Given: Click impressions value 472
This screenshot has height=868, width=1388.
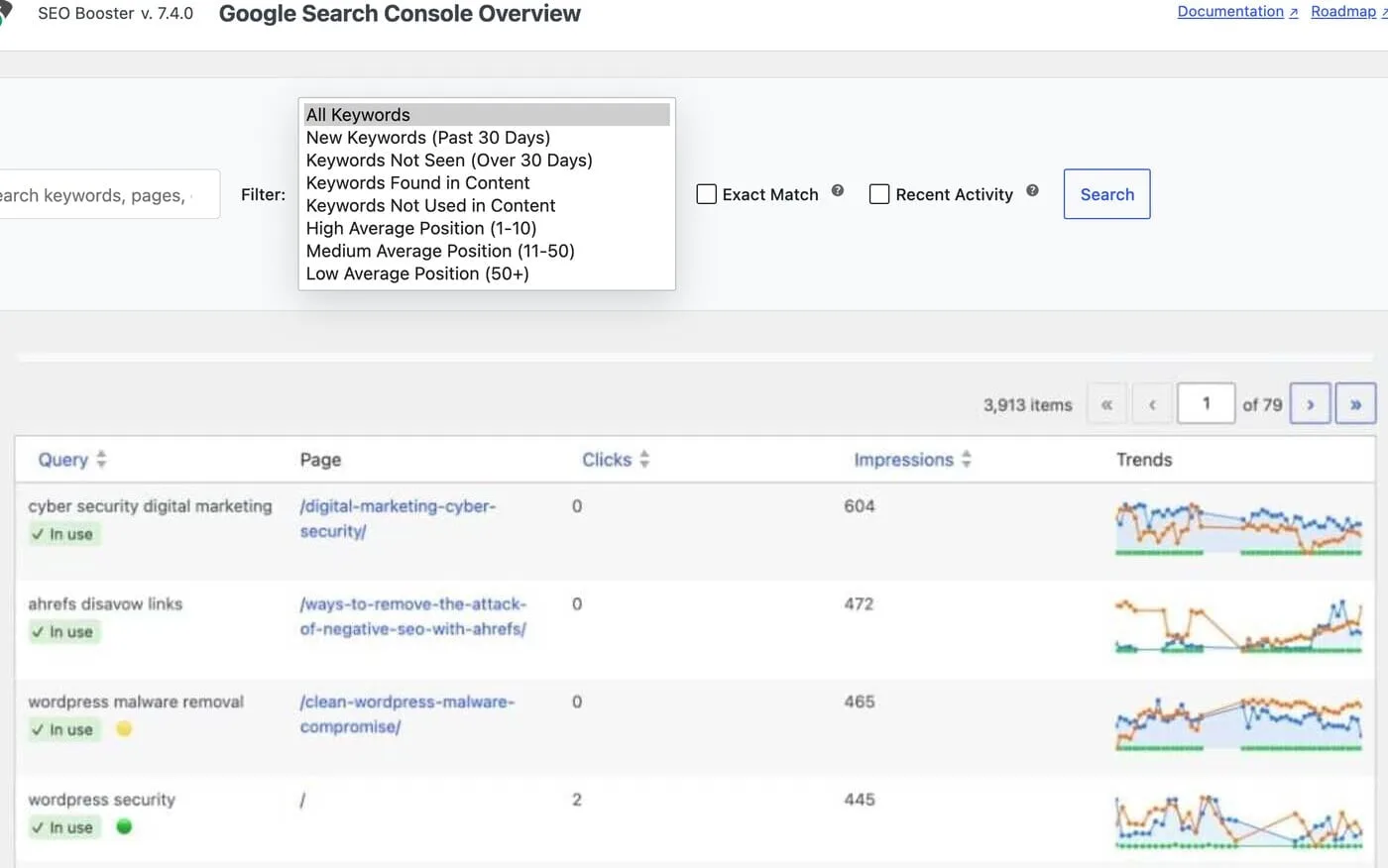Looking at the screenshot, I should (x=859, y=604).
